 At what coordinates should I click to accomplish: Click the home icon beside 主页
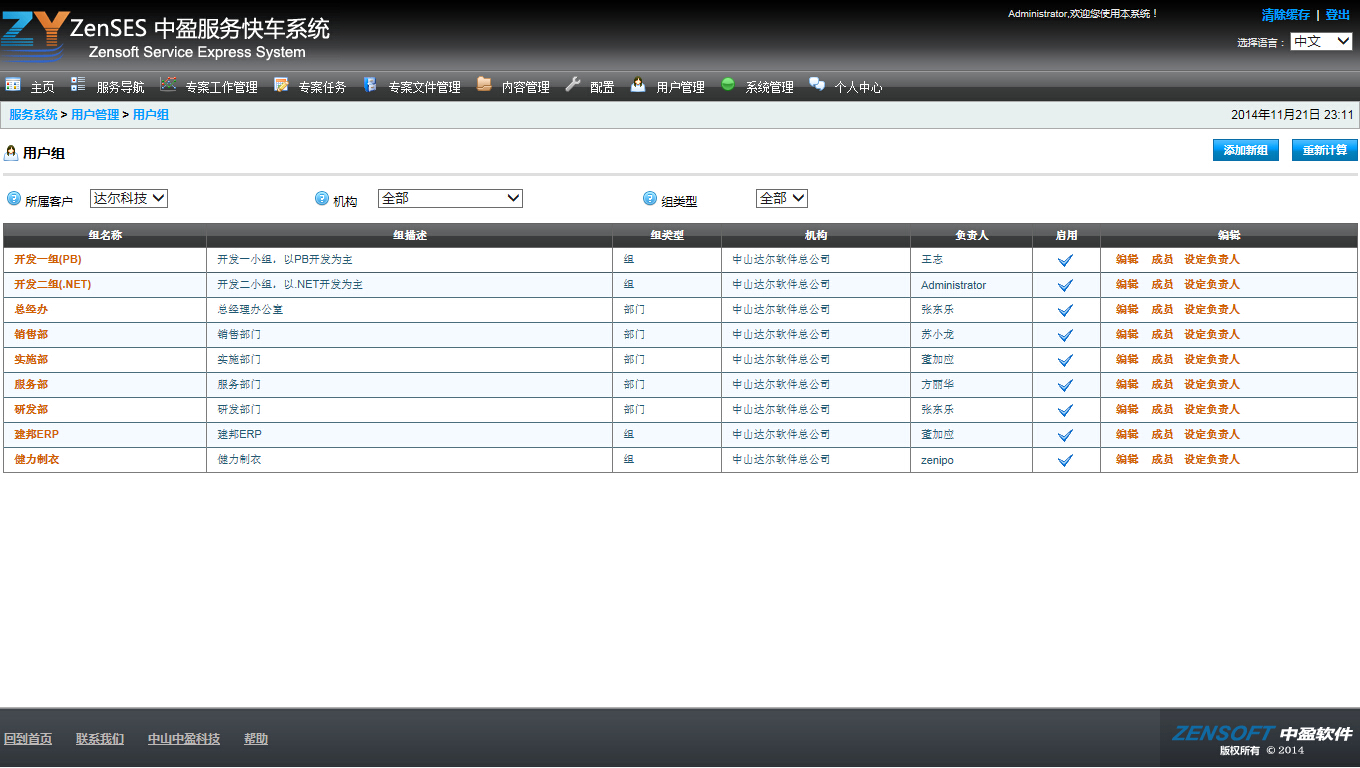(x=13, y=85)
